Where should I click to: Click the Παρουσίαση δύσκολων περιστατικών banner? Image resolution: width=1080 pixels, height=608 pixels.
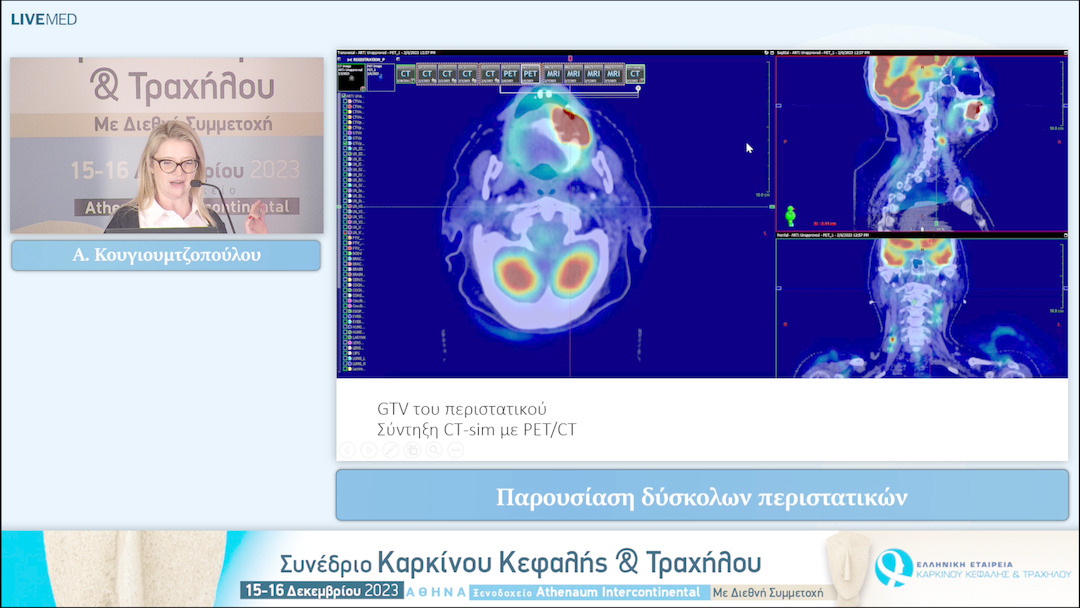tap(701, 497)
